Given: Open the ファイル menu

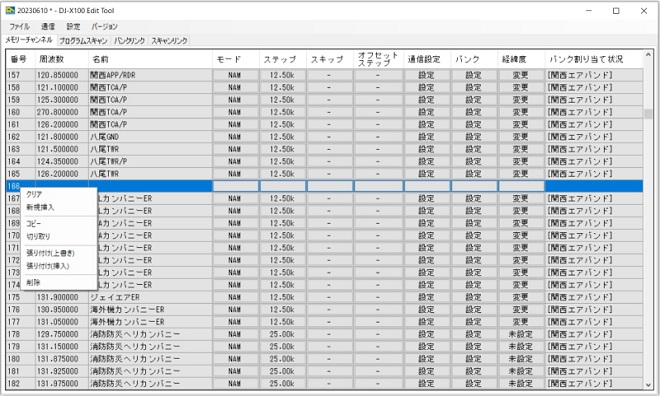Looking at the screenshot, I should [x=19, y=27].
